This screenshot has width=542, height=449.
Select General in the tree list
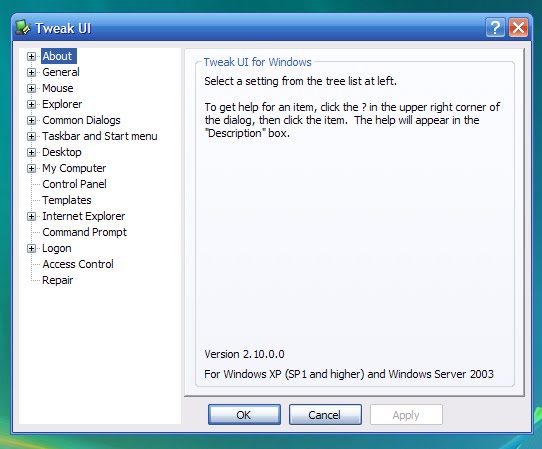(x=61, y=72)
